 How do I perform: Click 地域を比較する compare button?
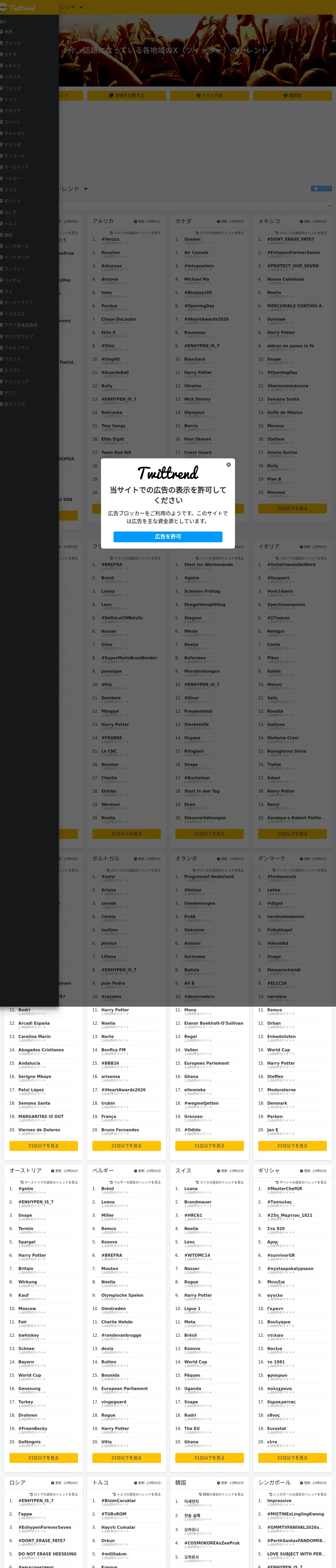point(126,96)
